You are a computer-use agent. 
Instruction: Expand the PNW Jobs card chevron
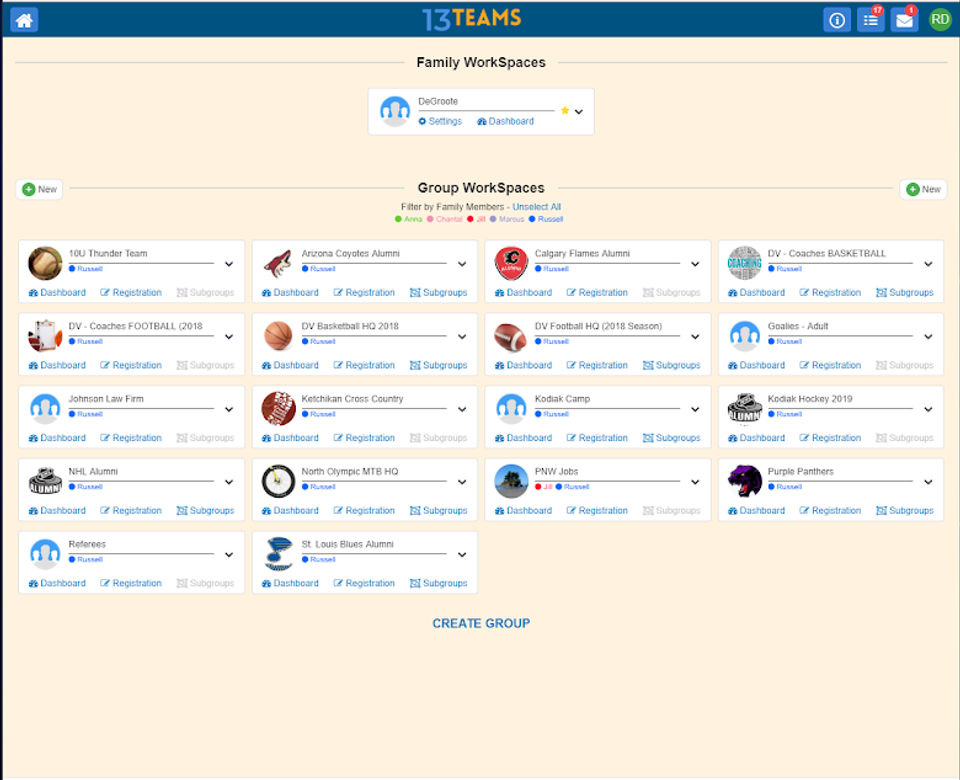695,482
